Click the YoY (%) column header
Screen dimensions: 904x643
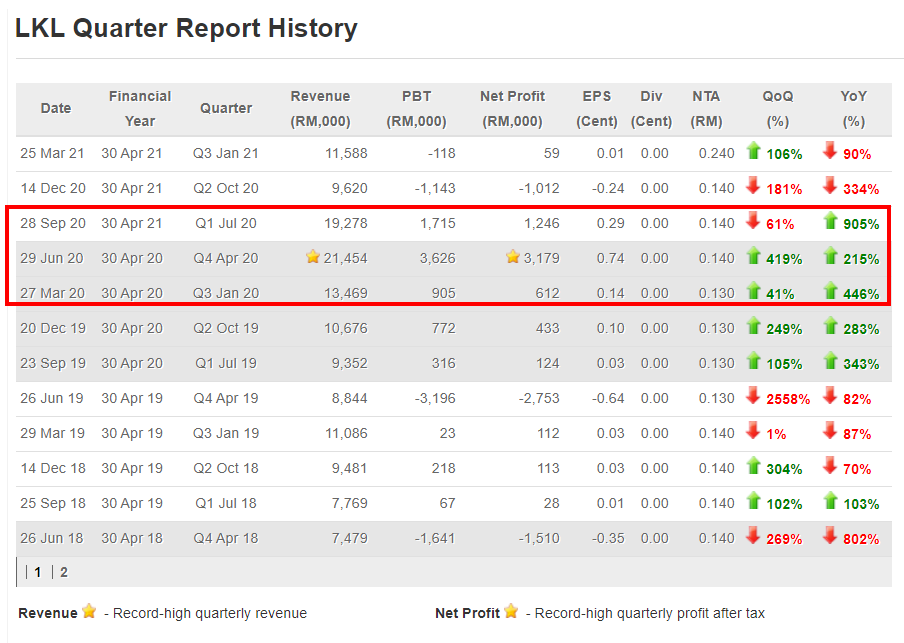coord(853,108)
